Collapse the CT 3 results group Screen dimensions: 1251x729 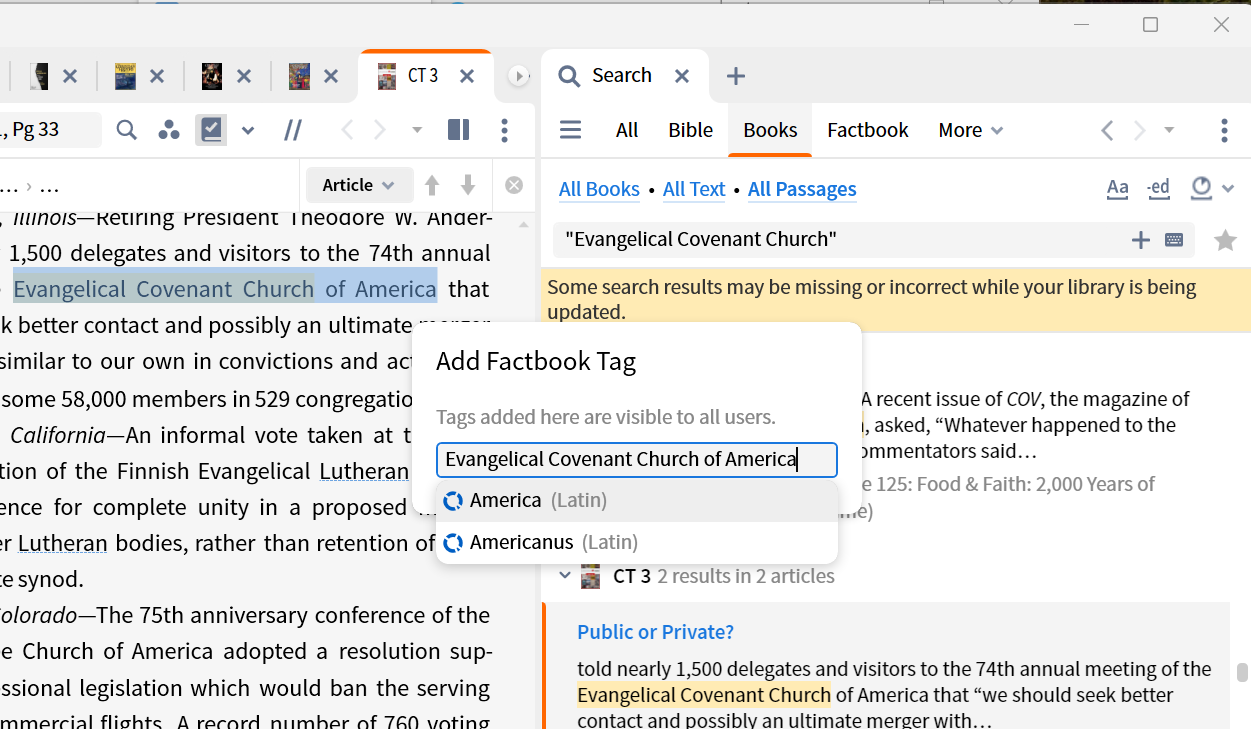[x=565, y=576]
